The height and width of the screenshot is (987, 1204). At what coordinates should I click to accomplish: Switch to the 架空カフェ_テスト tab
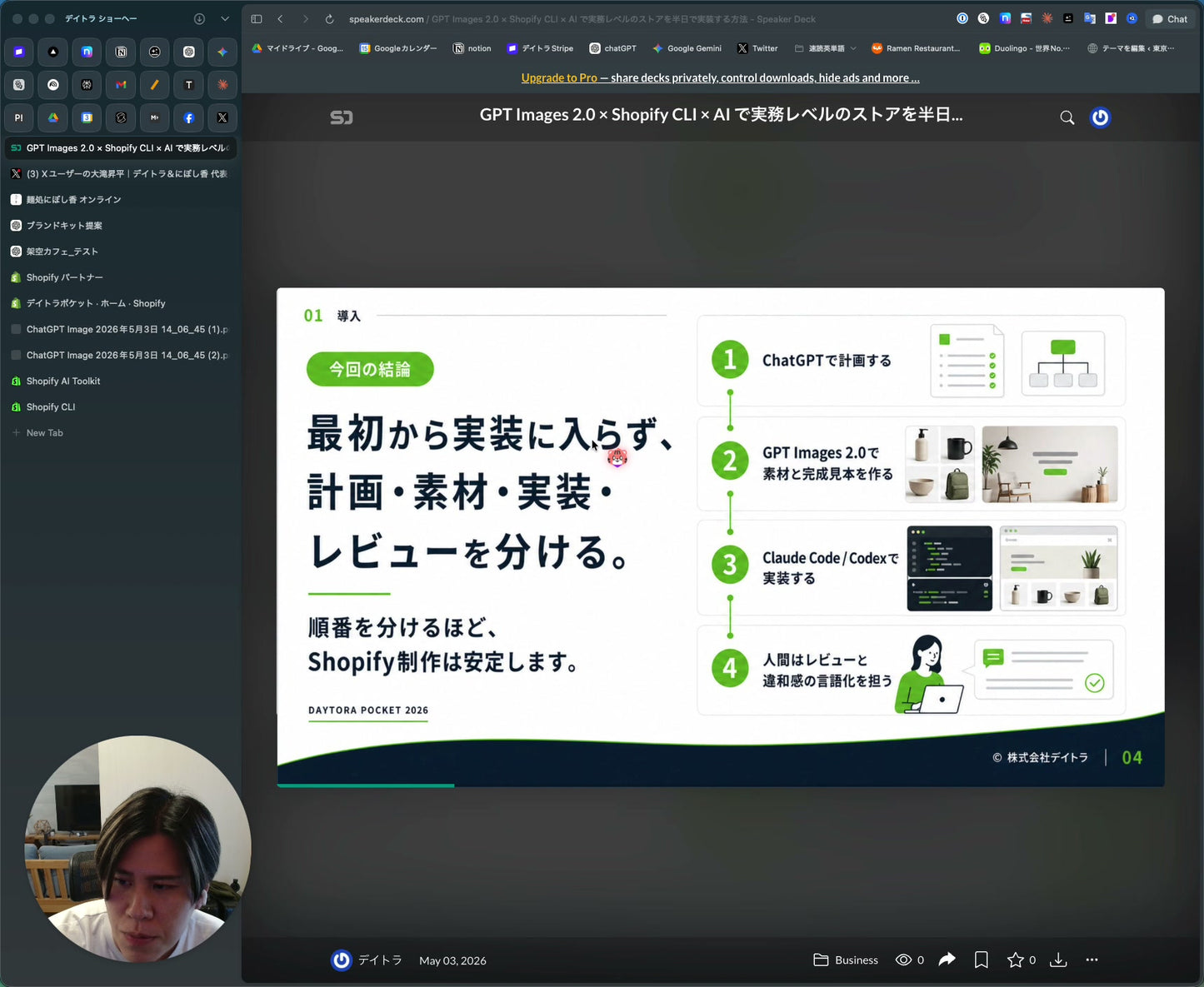121,251
